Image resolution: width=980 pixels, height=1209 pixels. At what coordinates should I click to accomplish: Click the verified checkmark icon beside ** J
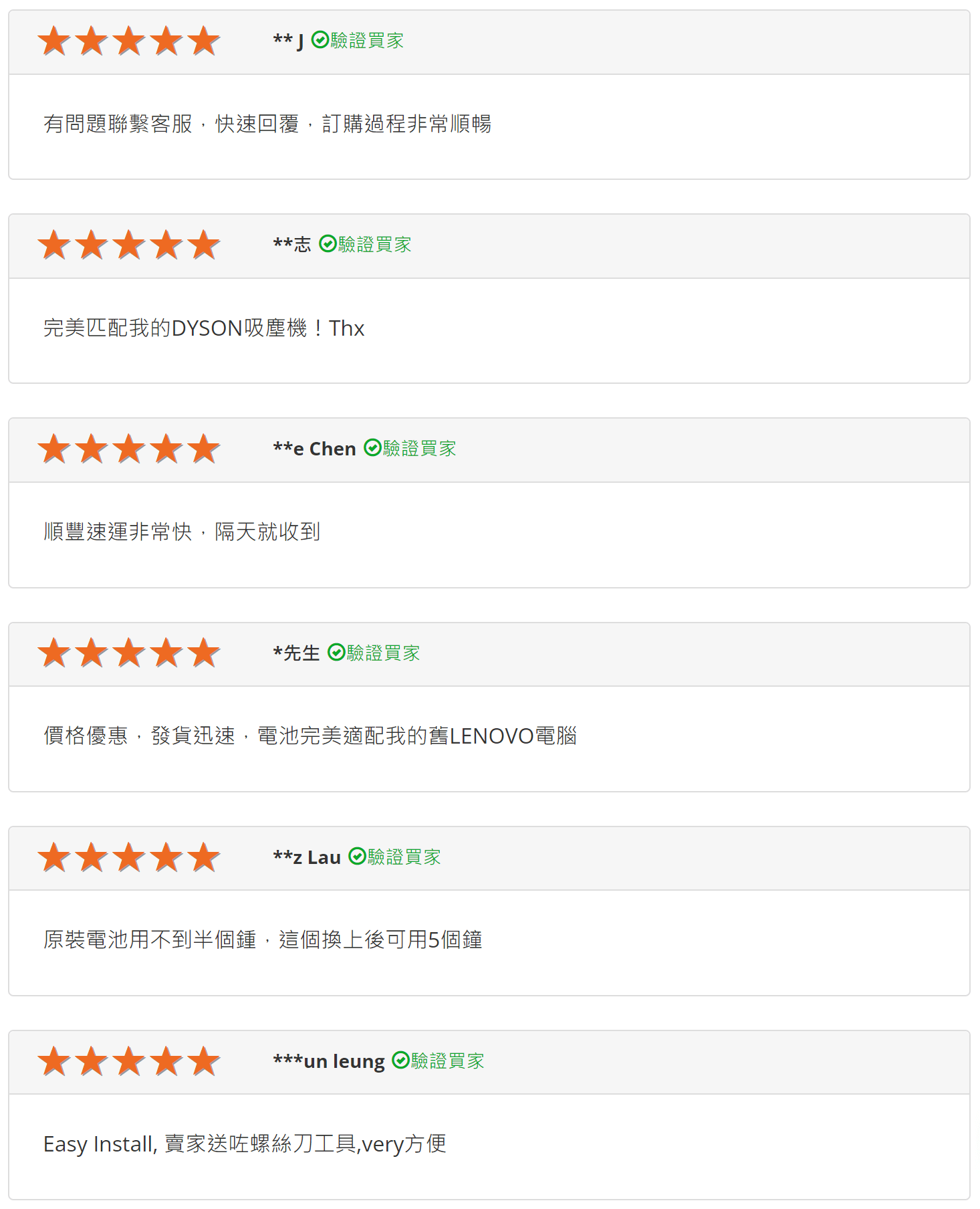click(x=320, y=40)
